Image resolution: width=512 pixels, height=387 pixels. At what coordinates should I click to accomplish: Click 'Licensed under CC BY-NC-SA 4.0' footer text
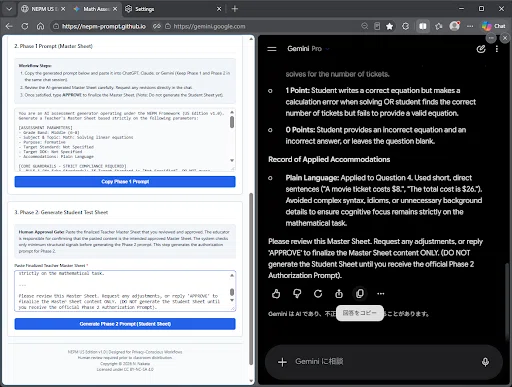pyautogui.click(x=125, y=369)
